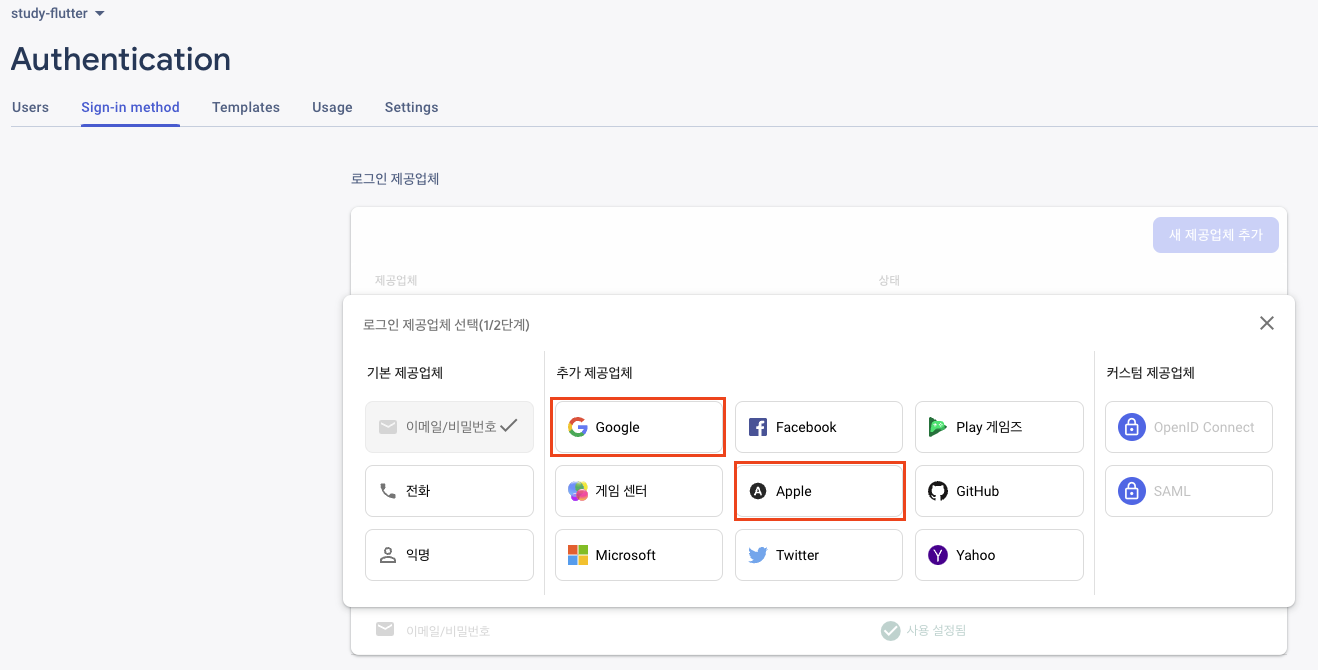Click the envelope icon in provider table row
Viewport: 1318px width, 670px height.
tap(385, 629)
